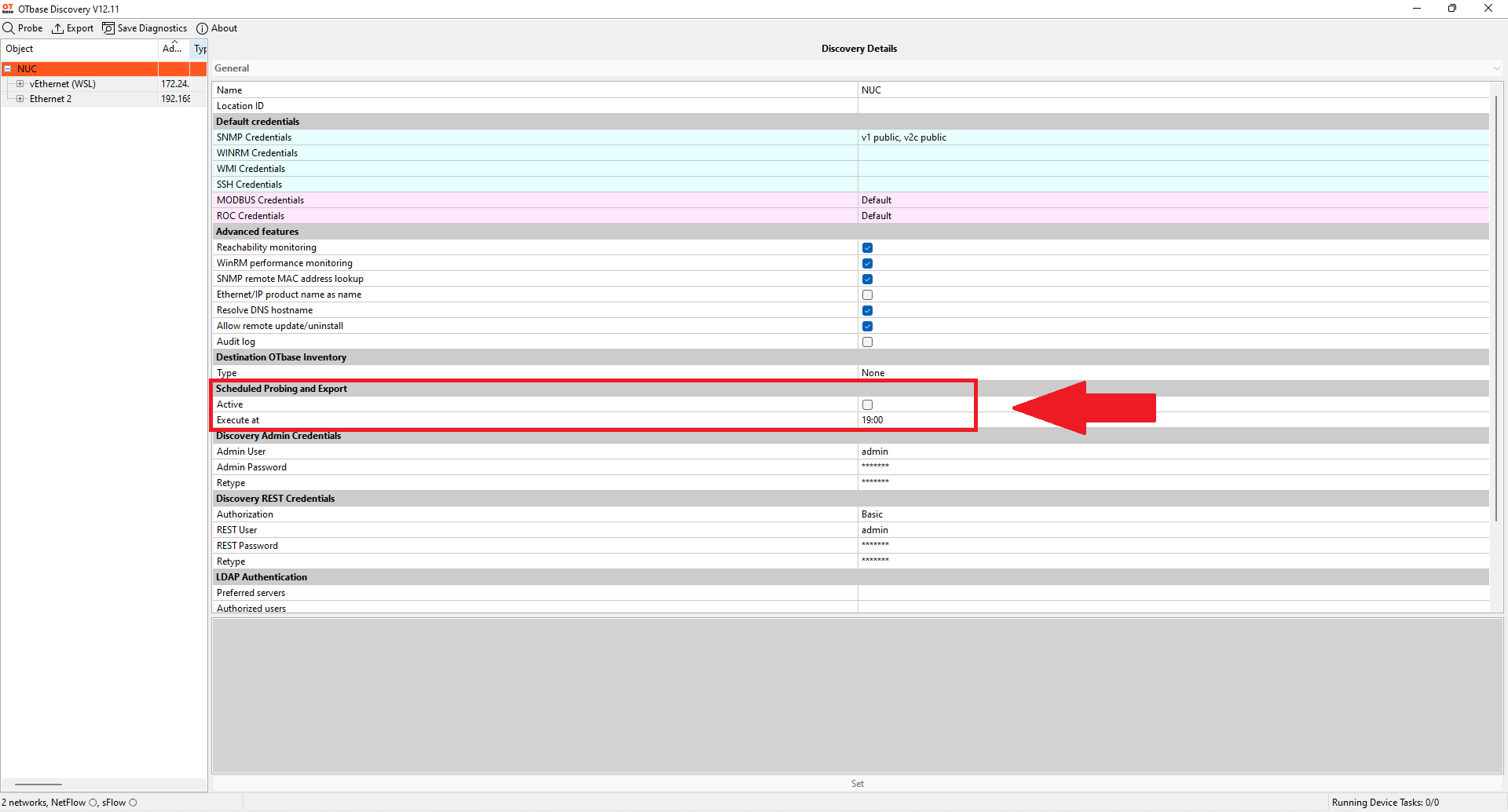Click the details panel vertical scrollbar
The image size is (1508, 812).
click(x=1496, y=309)
